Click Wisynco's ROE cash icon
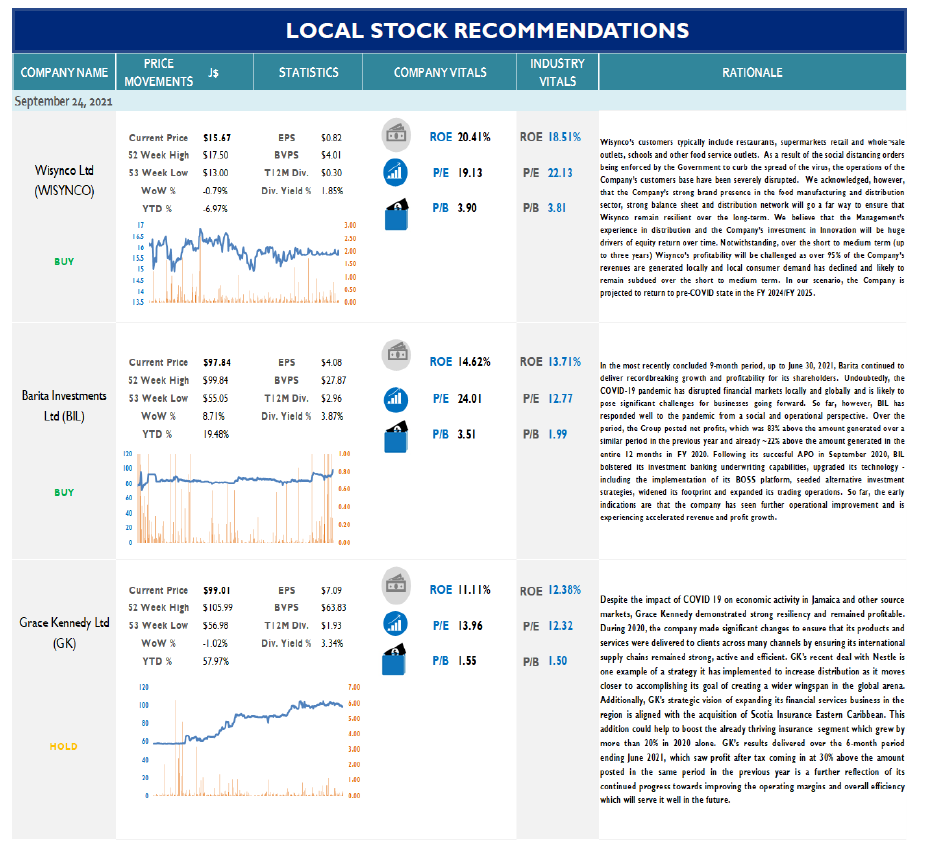 point(396,136)
